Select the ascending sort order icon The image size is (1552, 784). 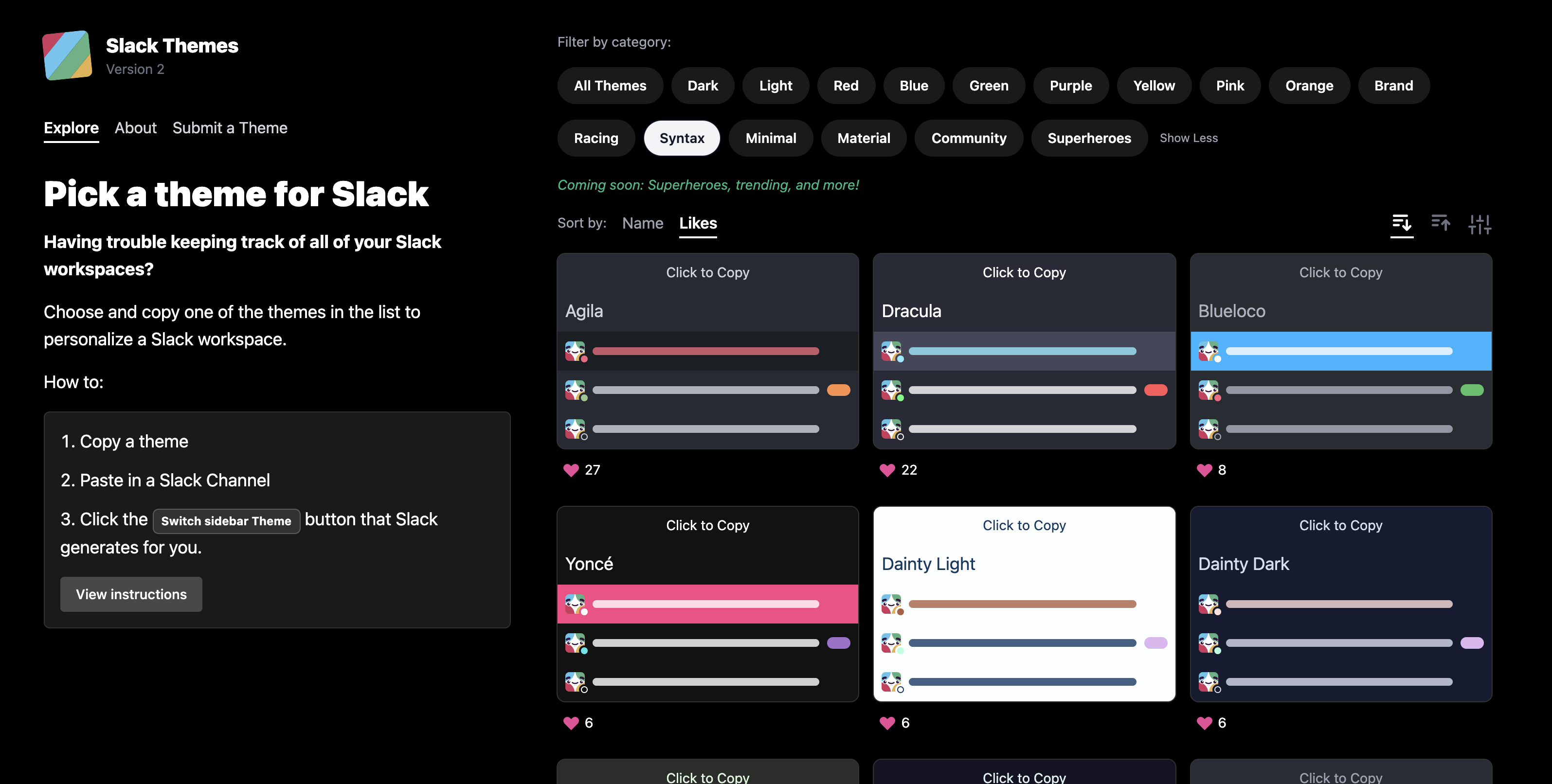point(1441,223)
